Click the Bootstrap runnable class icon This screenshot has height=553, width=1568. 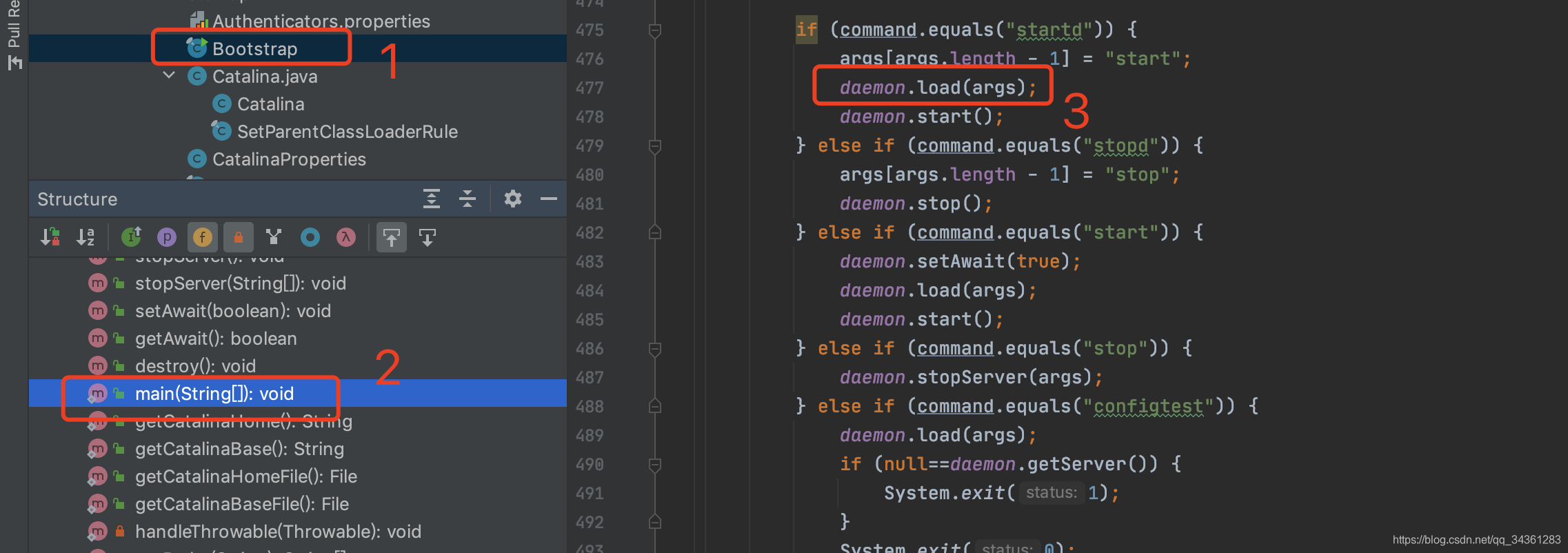[197, 48]
